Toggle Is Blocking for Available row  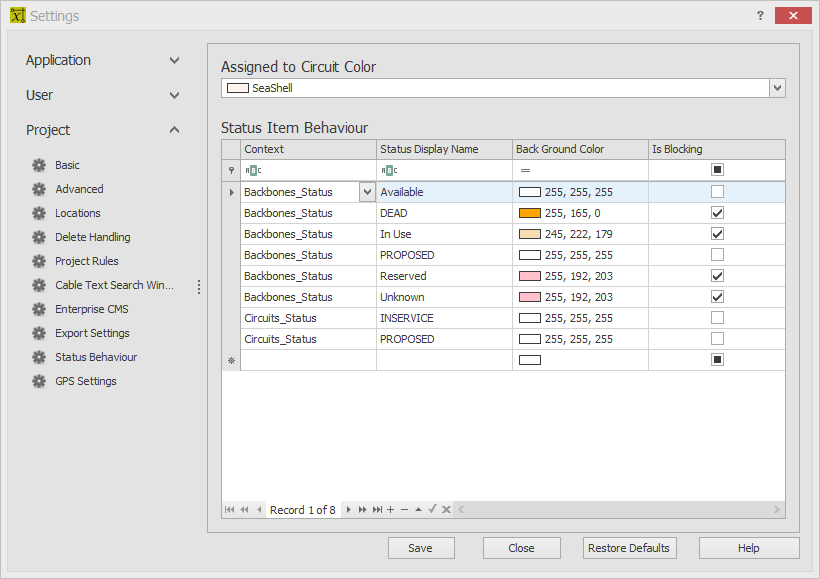pyautogui.click(x=718, y=192)
